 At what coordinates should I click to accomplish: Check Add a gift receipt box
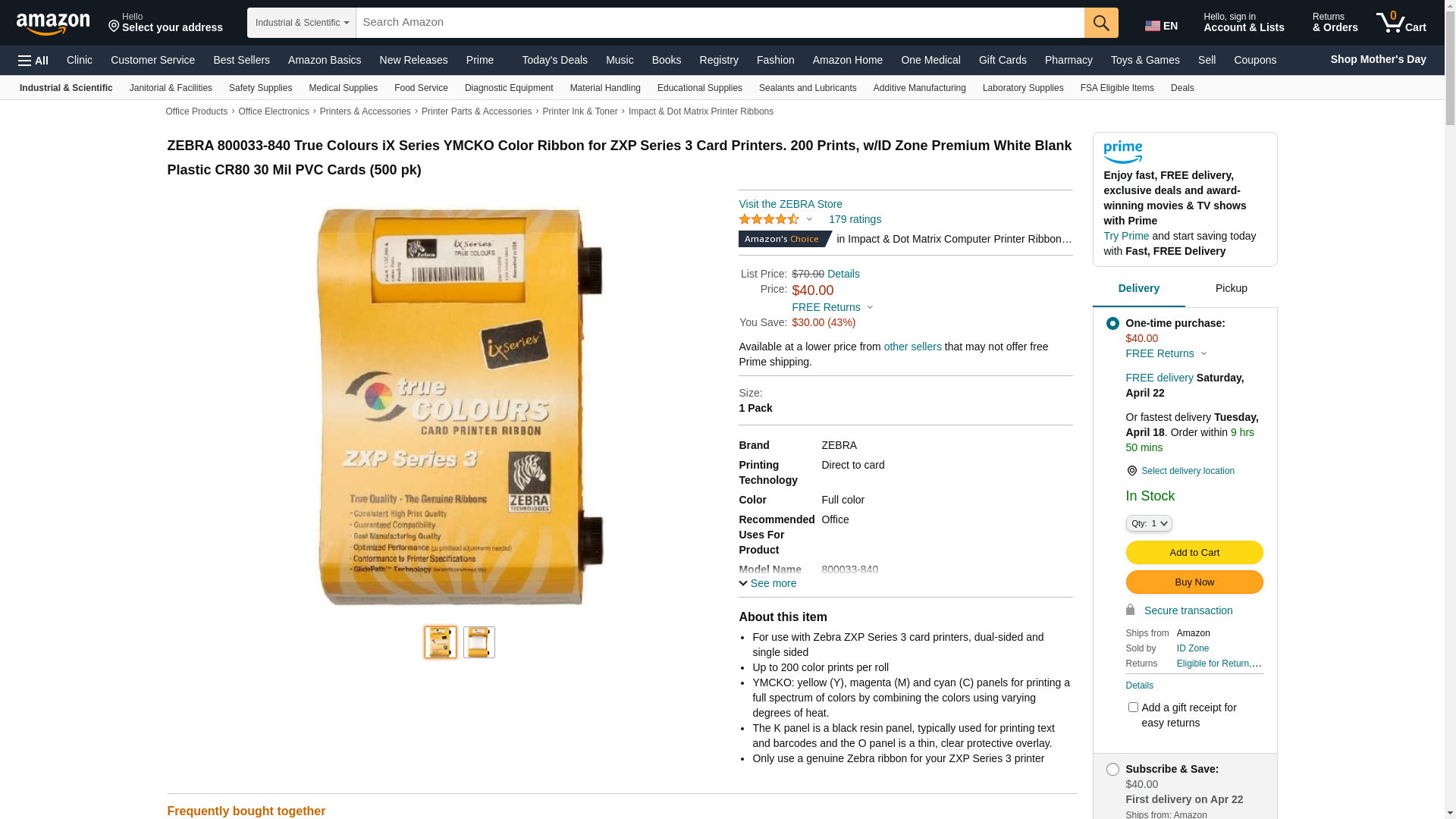click(x=1133, y=707)
